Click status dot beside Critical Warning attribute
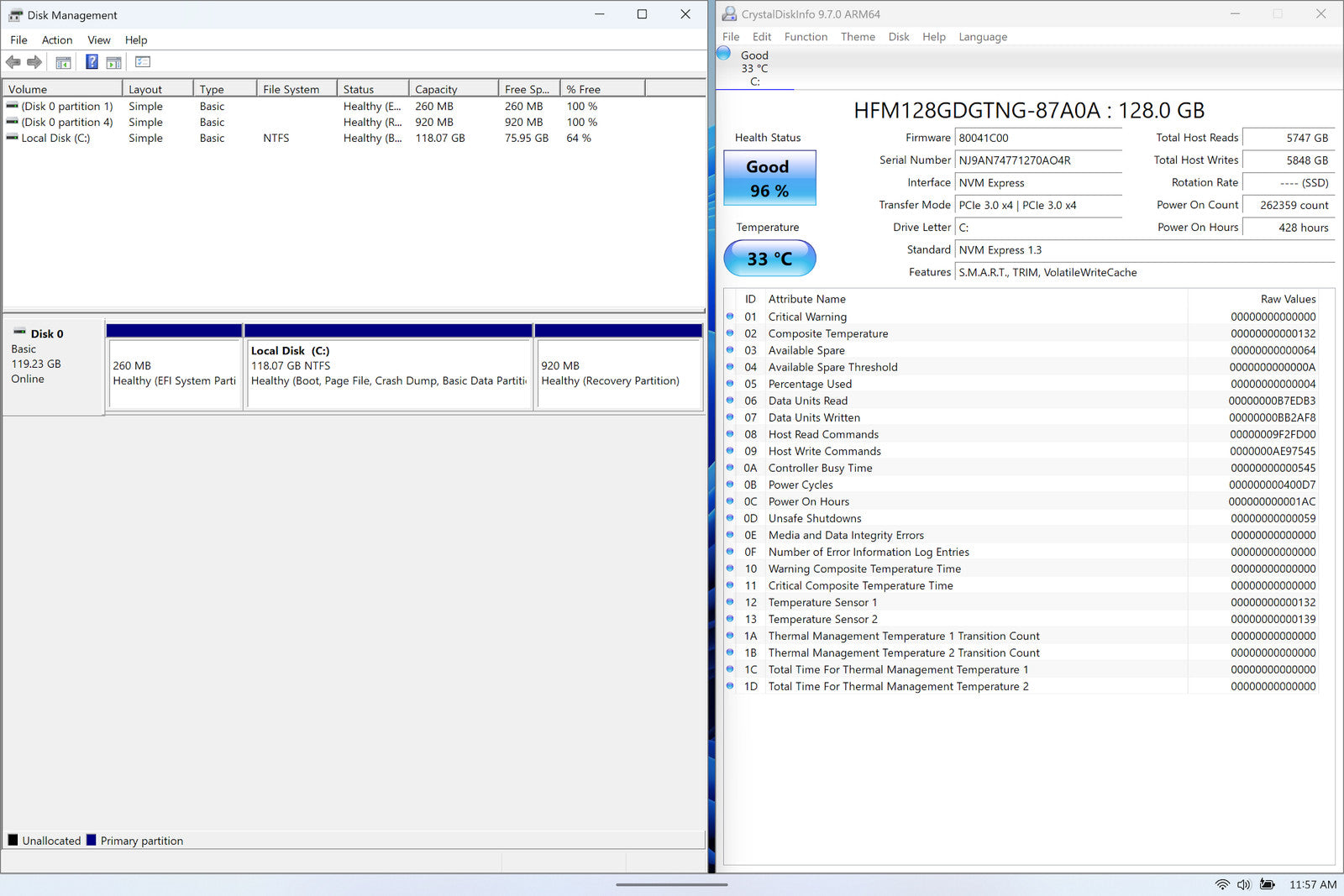The image size is (1344, 896). pos(730,317)
